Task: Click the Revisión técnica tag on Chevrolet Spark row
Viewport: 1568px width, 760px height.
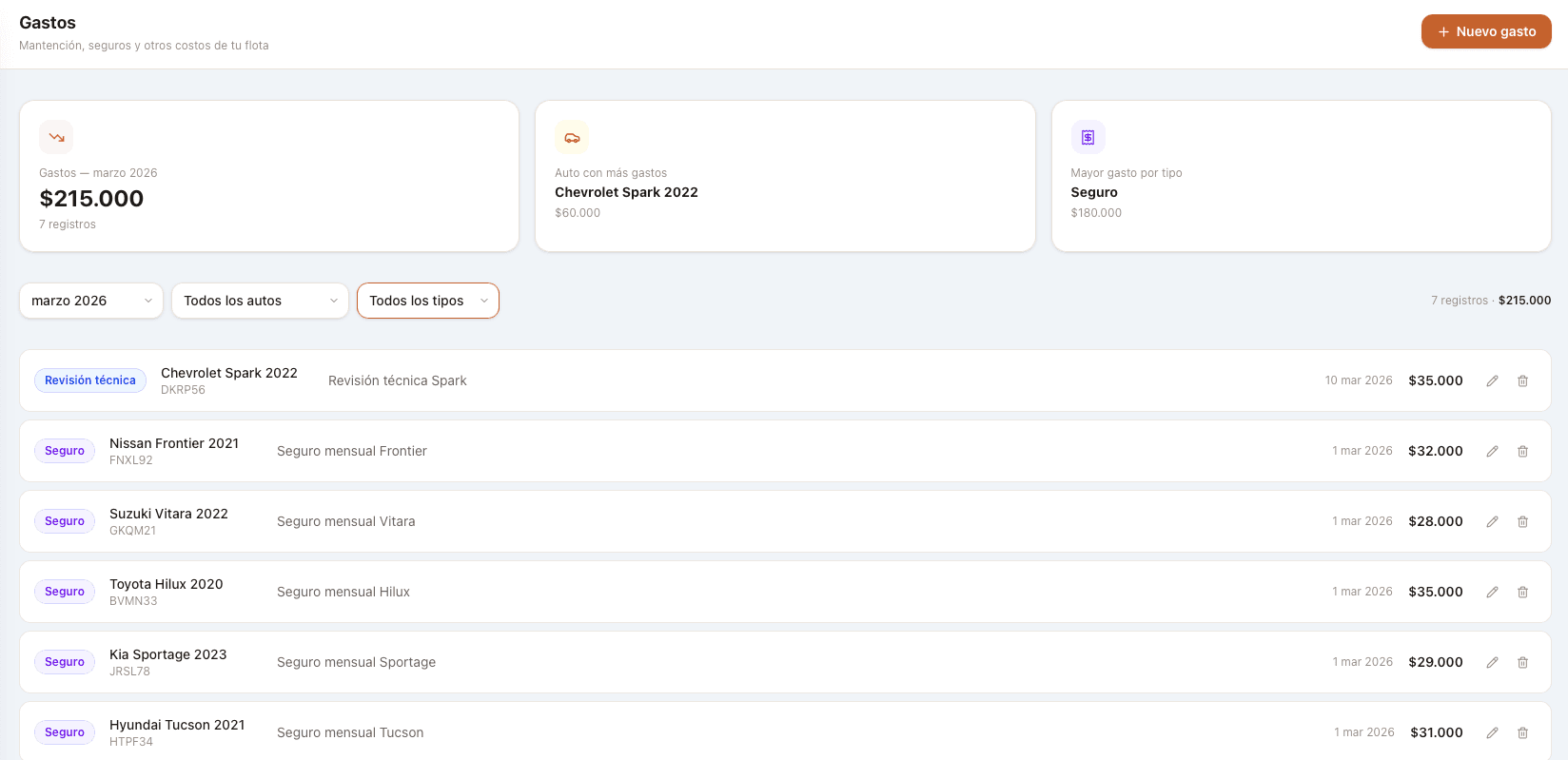Action: coord(90,380)
